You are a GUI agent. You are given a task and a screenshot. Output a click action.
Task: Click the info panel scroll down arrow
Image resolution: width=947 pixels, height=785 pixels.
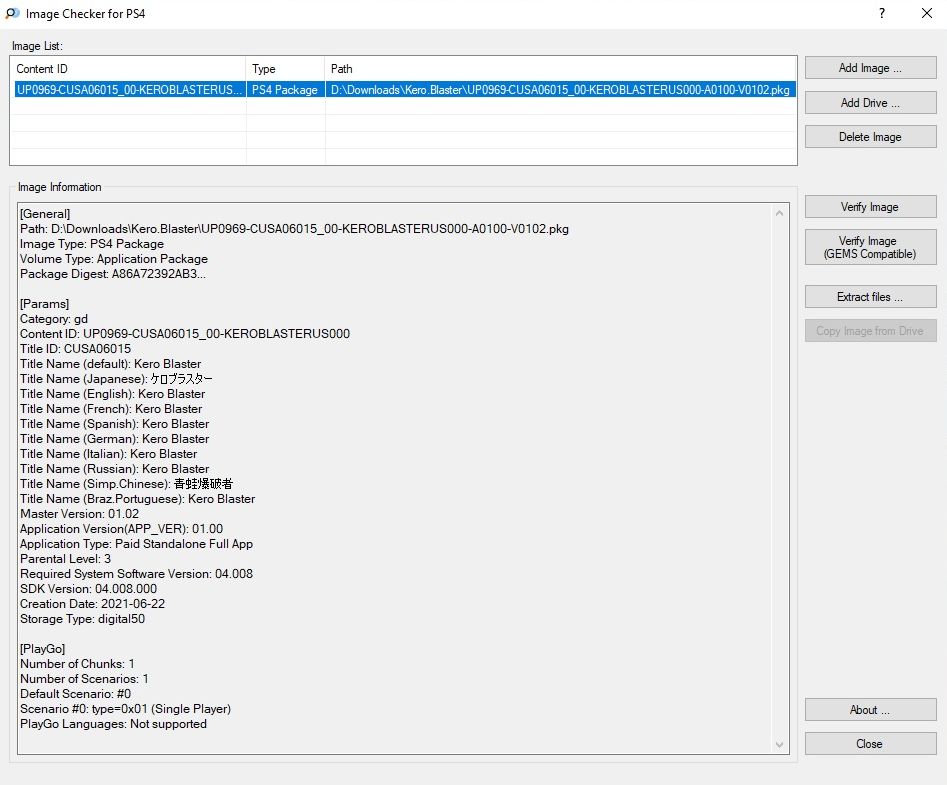pos(780,745)
